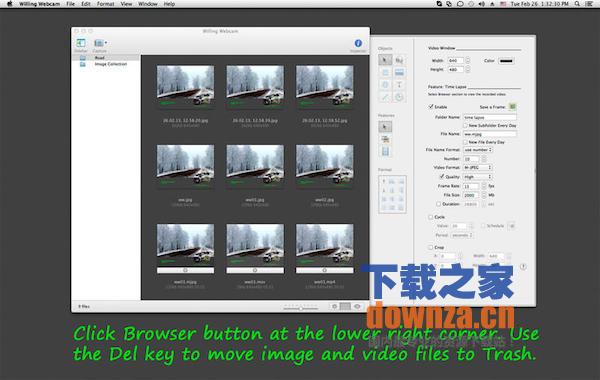The width and height of the screenshot is (600, 380).
Task: Click the volume icon in the menu bar
Action: point(482,4)
